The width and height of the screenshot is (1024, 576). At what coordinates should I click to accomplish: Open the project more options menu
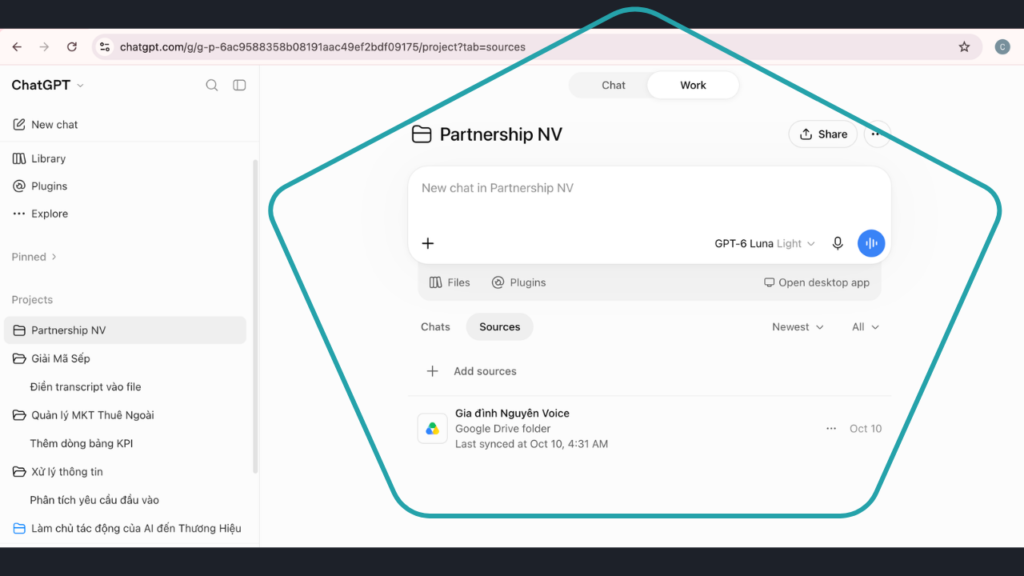876,135
